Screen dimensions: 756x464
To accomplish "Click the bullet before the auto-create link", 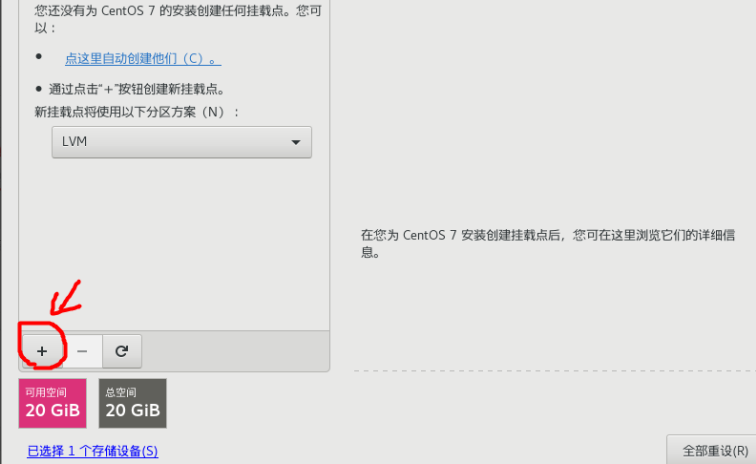I will click(39, 57).
